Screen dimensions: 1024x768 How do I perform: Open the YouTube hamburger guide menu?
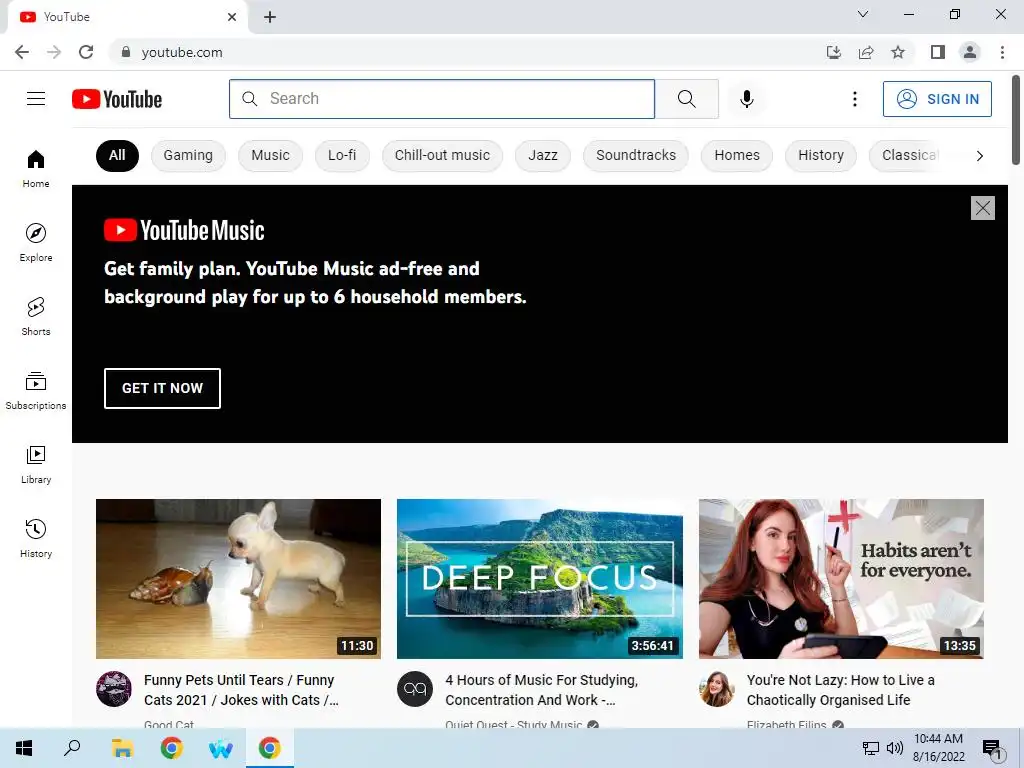(x=36, y=99)
